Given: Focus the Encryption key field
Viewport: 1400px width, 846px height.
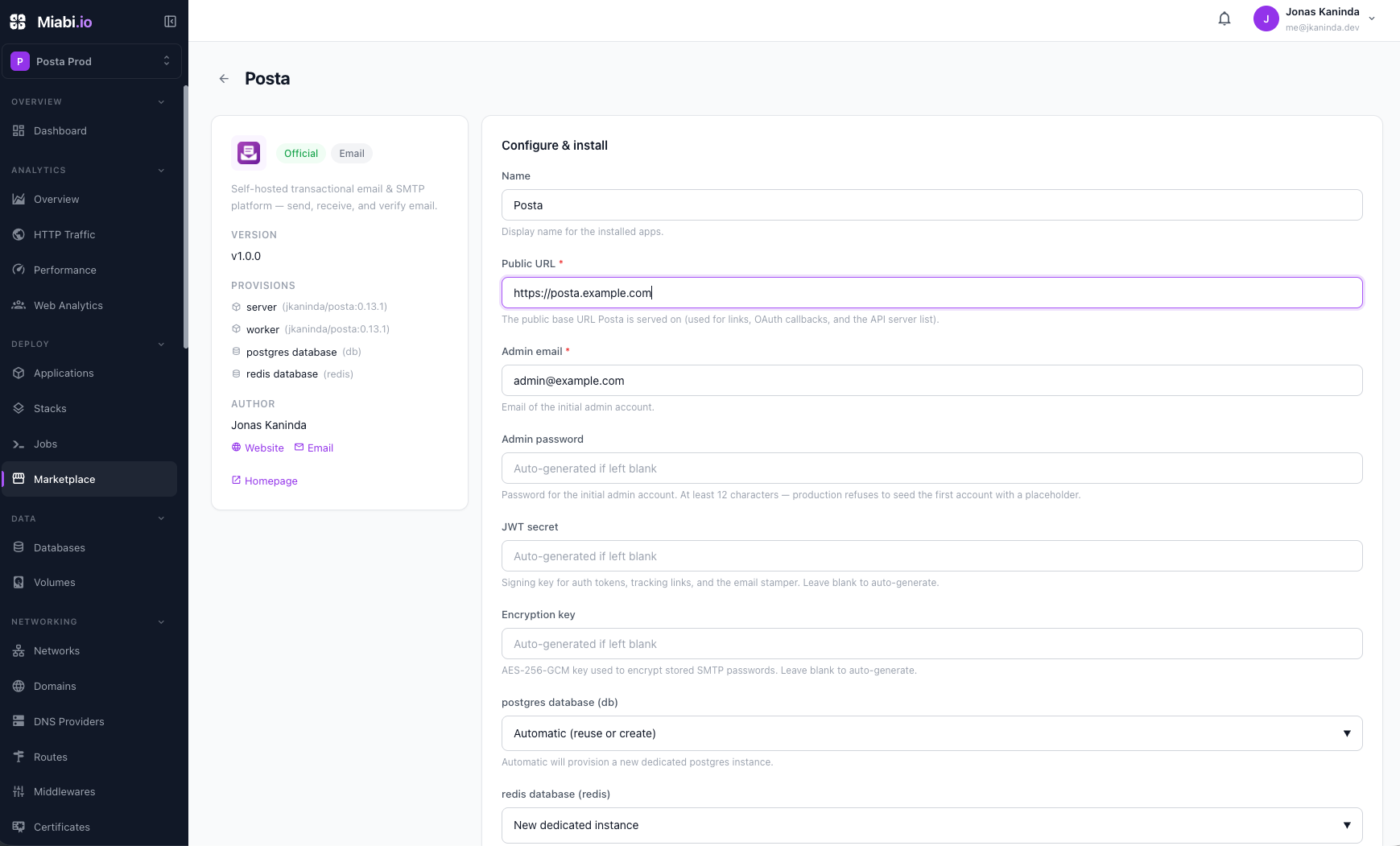Looking at the screenshot, I should (x=931, y=644).
